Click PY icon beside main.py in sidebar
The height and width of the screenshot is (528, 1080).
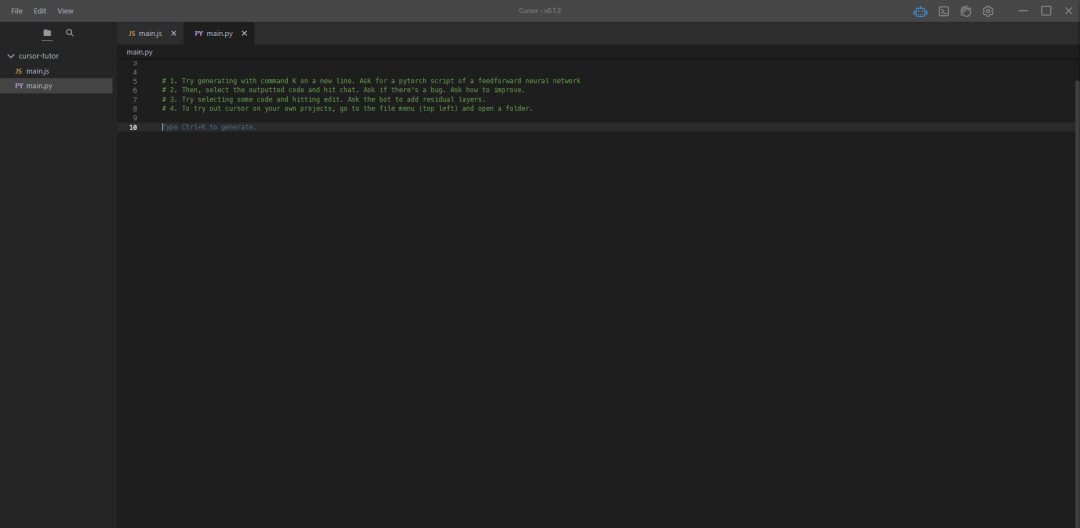[19, 86]
